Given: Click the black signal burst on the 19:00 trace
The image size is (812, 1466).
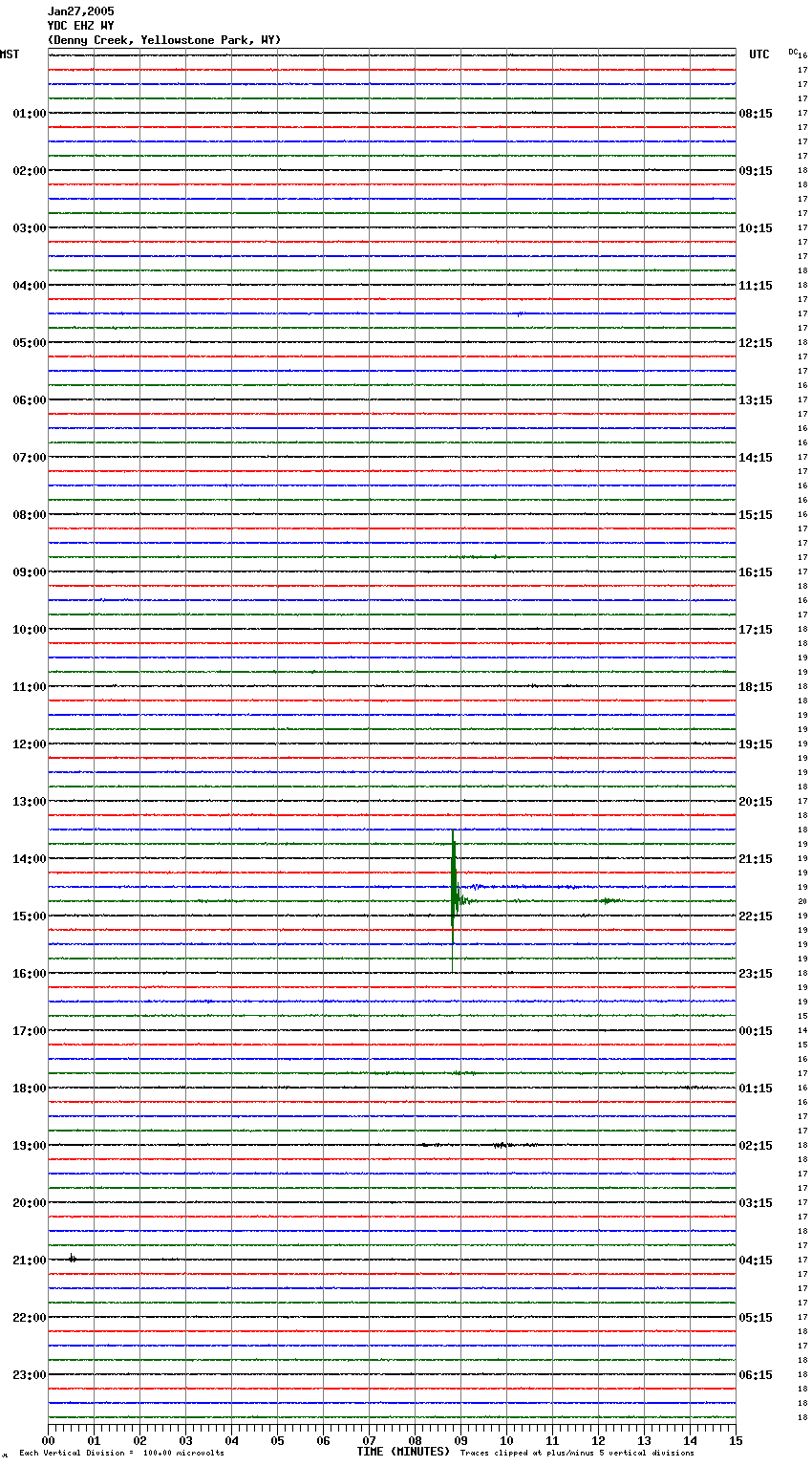Looking at the screenshot, I should tap(502, 1144).
